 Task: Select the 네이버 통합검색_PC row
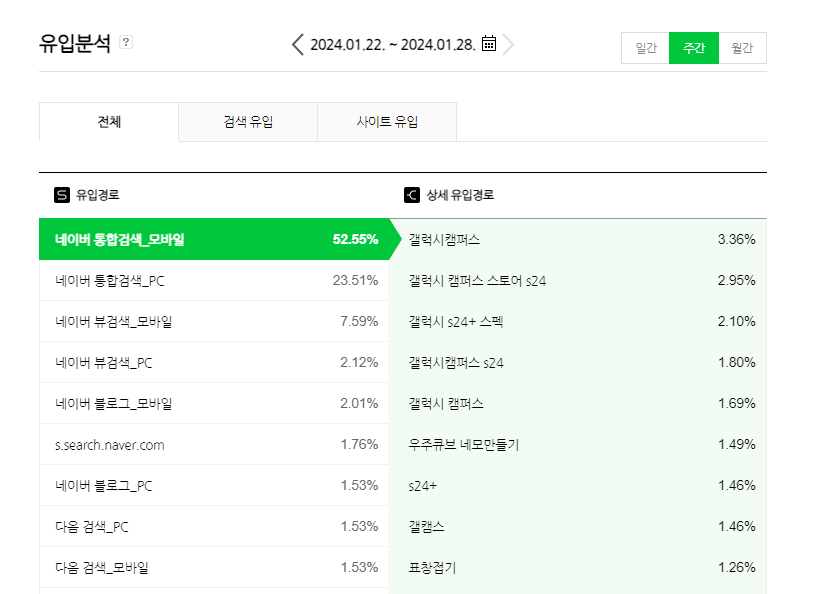pos(214,281)
